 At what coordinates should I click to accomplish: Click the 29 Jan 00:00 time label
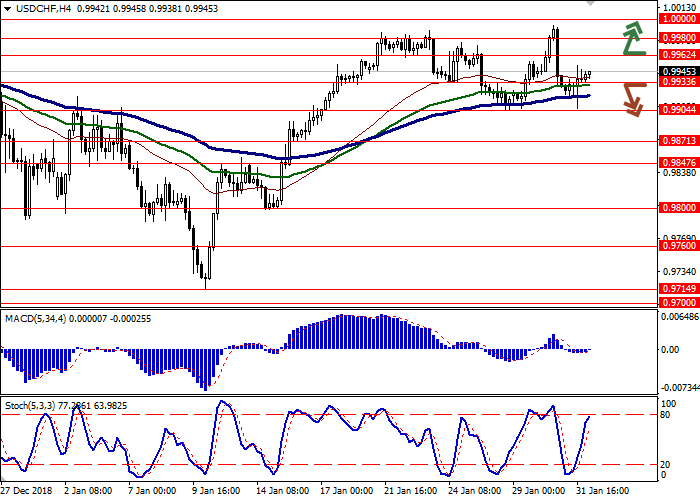(539, 491)
